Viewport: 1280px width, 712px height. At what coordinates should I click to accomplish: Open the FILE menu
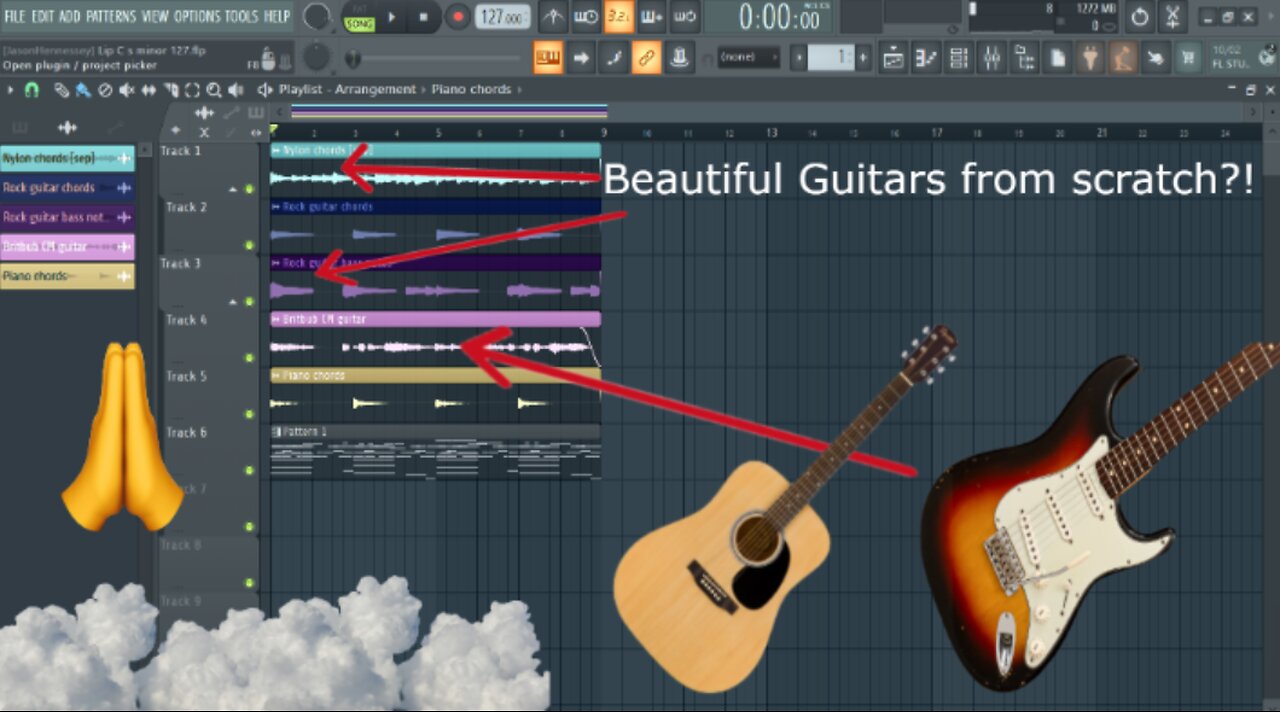tap(15, 16)
